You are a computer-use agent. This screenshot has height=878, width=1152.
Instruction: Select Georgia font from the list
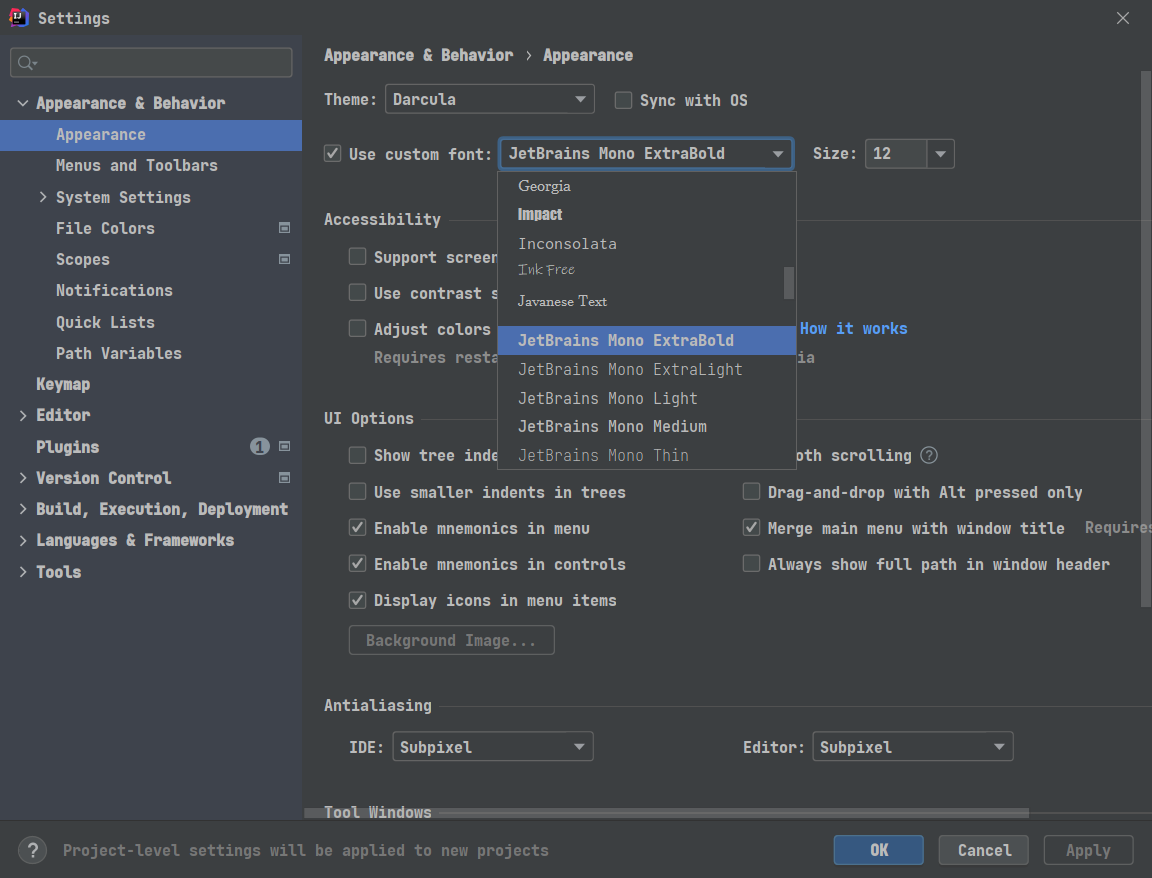point(647,186)
